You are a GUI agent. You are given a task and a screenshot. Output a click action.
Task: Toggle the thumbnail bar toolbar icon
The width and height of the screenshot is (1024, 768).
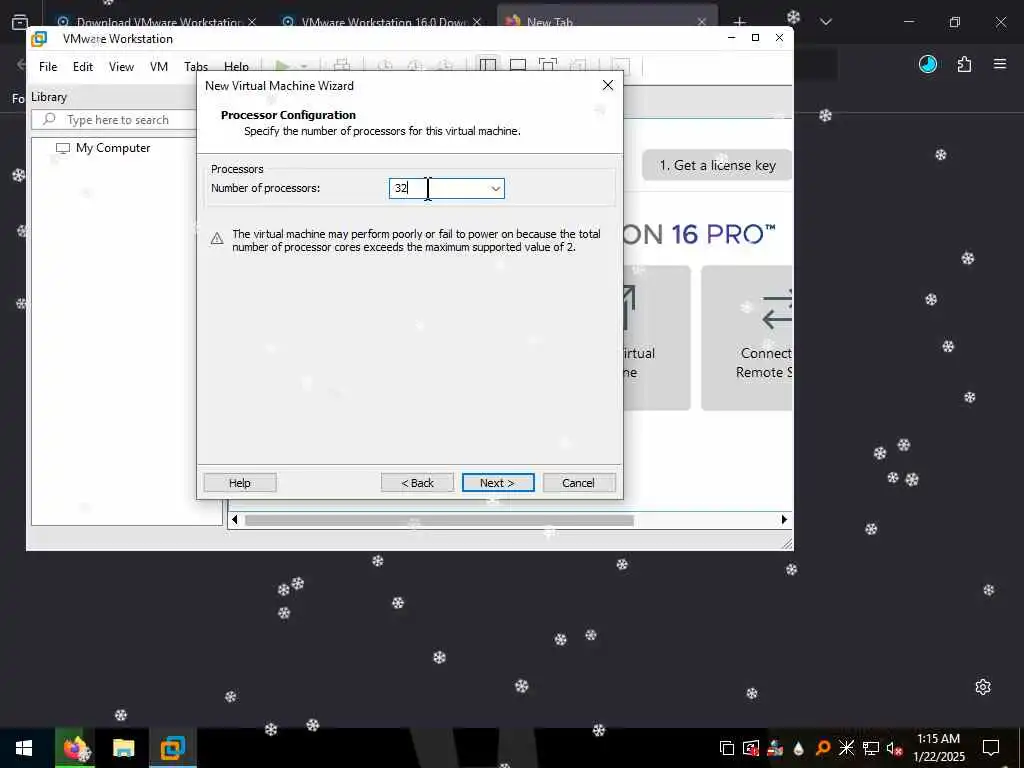518,65
